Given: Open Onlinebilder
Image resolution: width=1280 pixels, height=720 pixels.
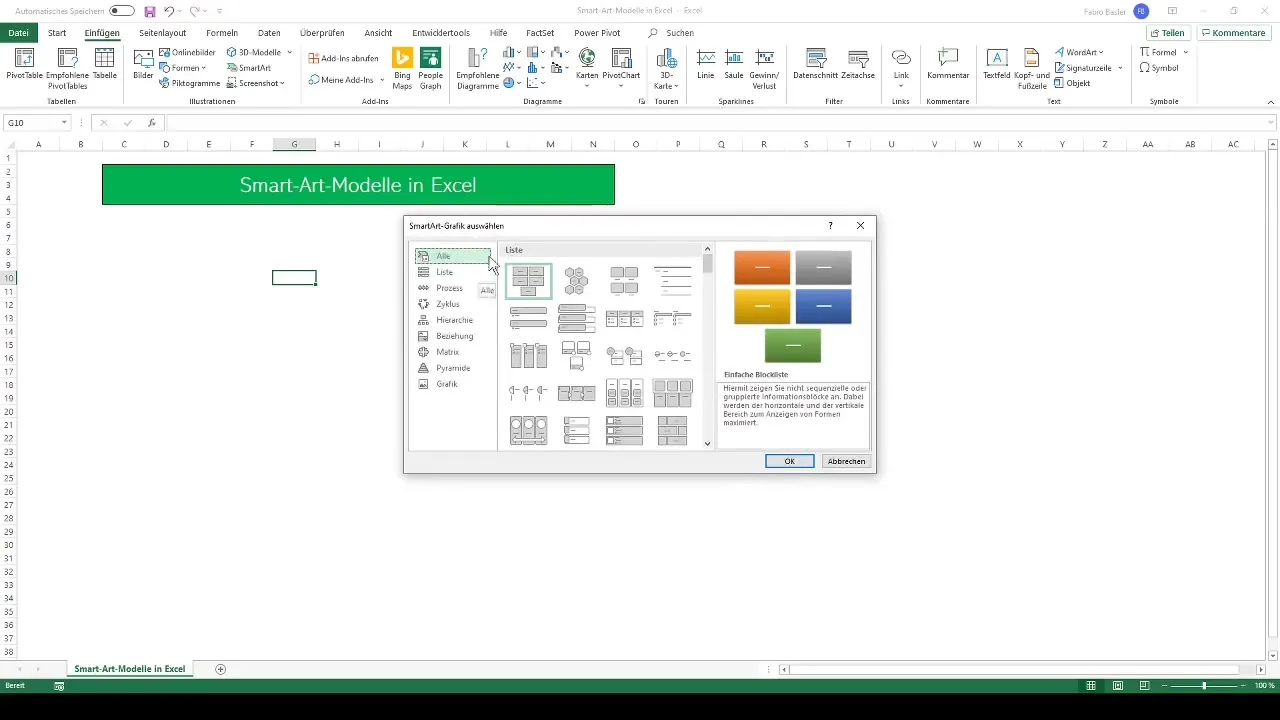Looking at the screenshot, I should tap(187, 52).
